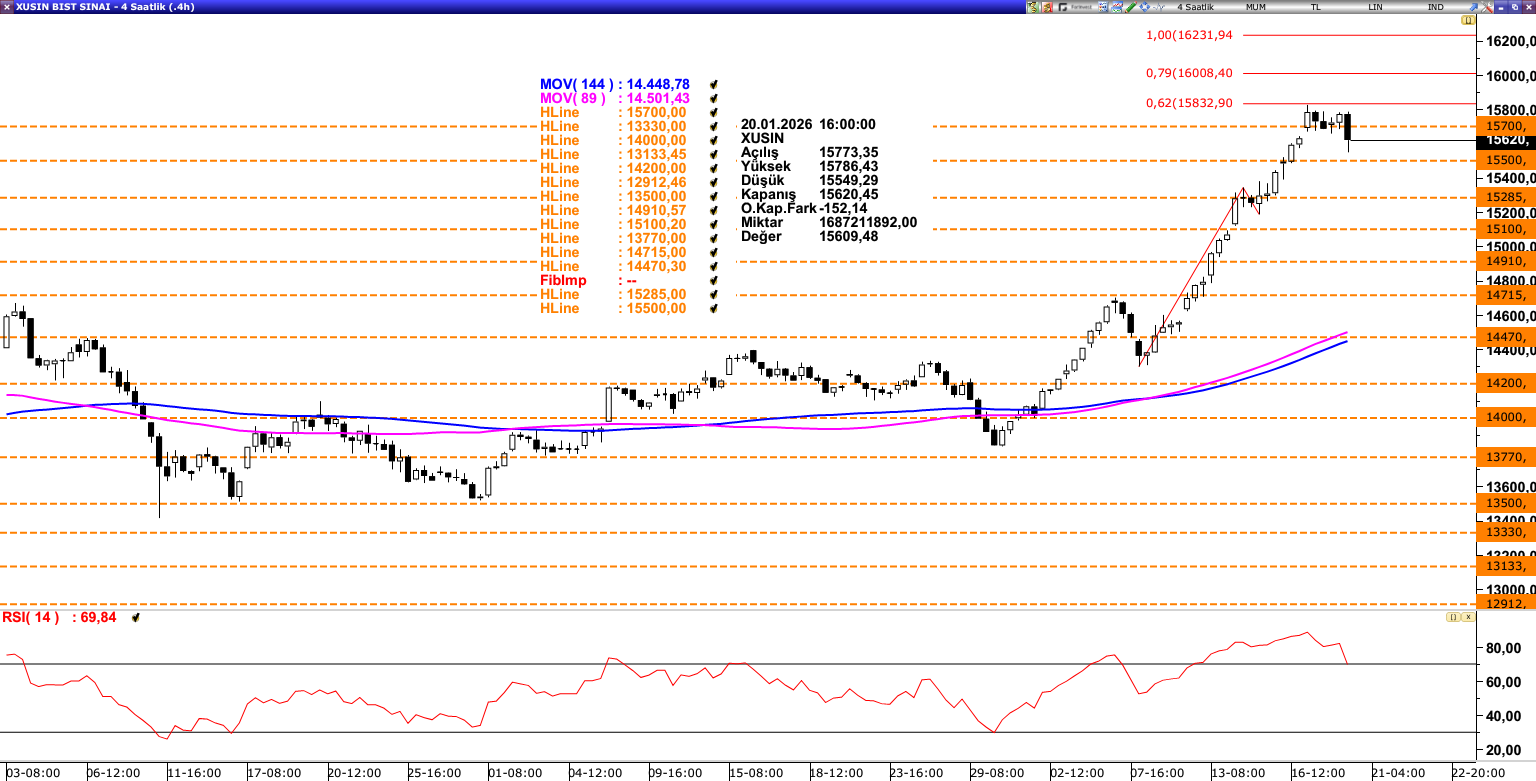Maximize the RSI panel with bracket button

(1452, 618)
